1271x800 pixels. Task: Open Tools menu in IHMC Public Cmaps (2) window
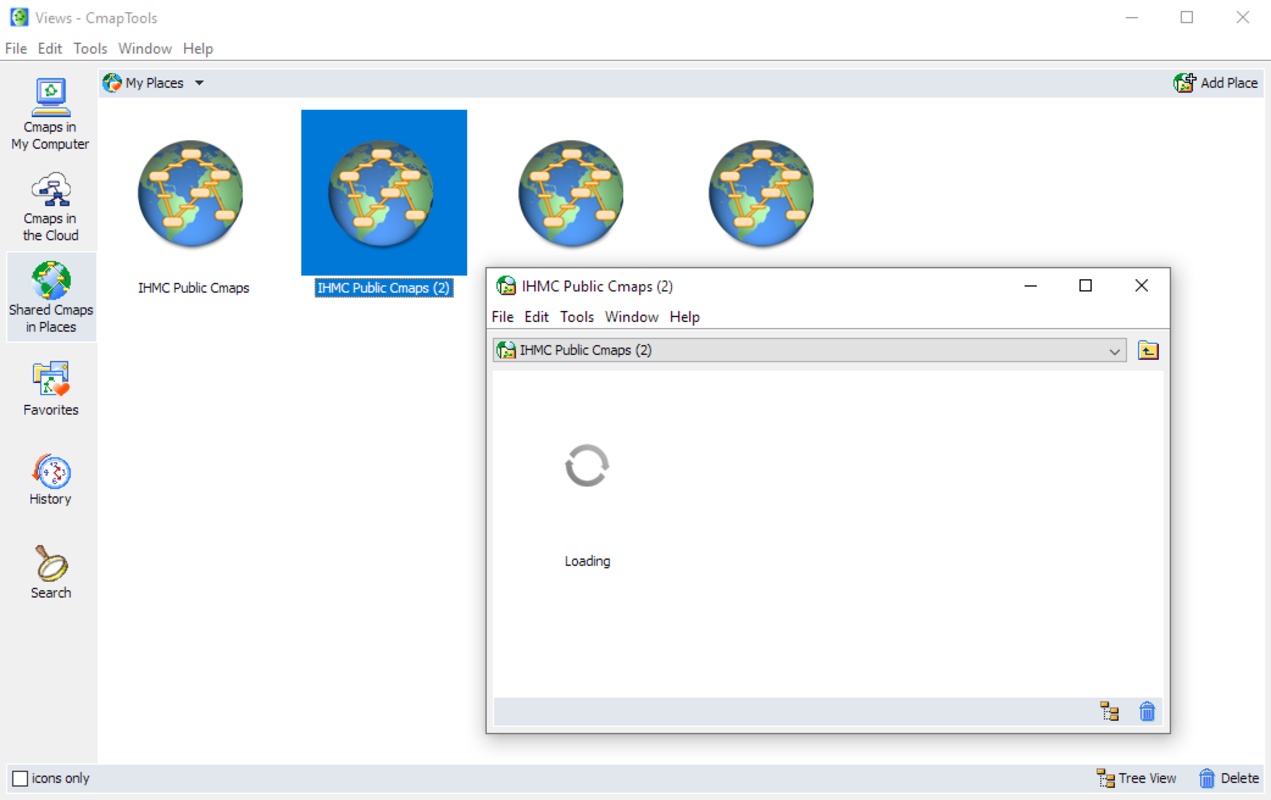(x=577, y=317)
